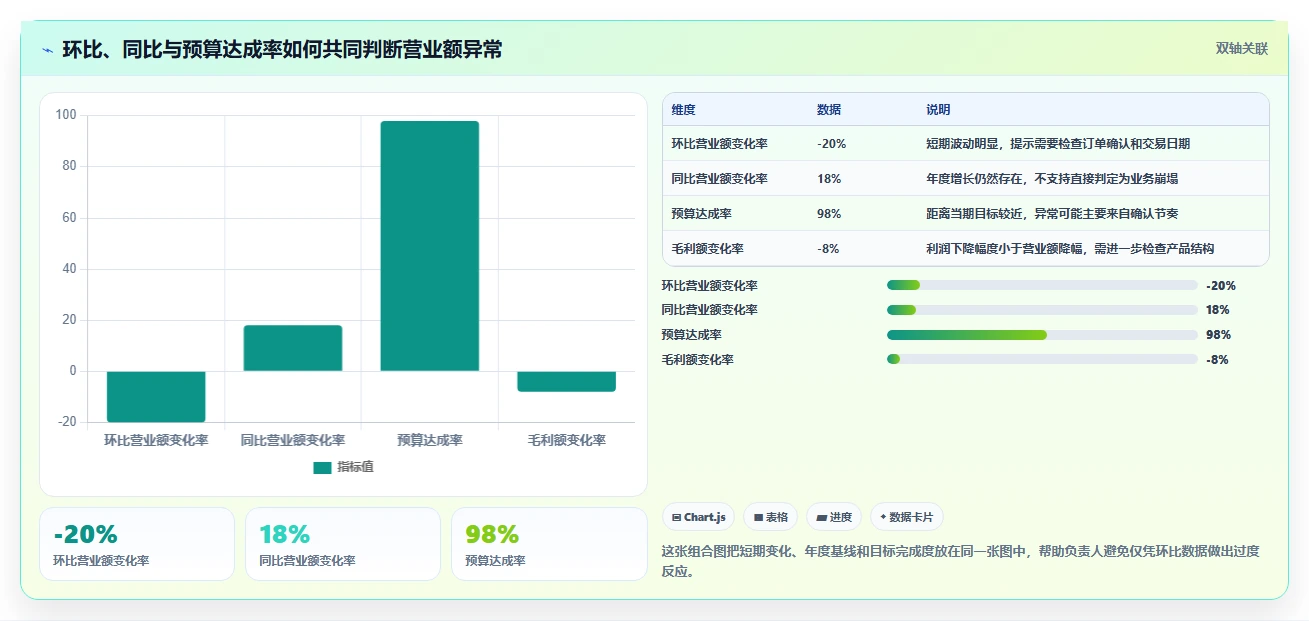1309x621 pixels.
Task: Click the 数据卡片 tag chip
Action: click(x=906, y=517)
